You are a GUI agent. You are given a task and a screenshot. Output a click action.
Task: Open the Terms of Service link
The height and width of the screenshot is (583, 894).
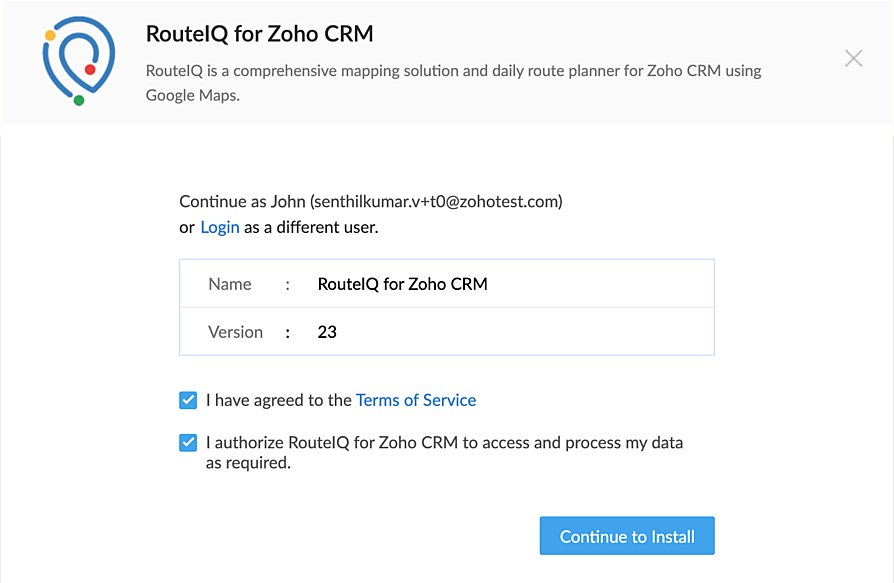pyautogui.click(x=416, y=400)
